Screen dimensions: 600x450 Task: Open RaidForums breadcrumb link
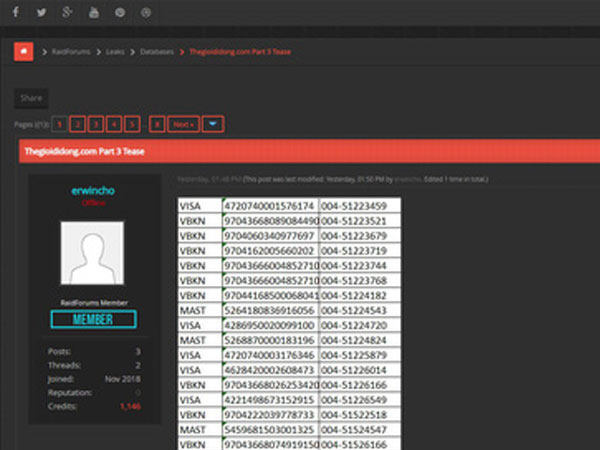[71, 52]
